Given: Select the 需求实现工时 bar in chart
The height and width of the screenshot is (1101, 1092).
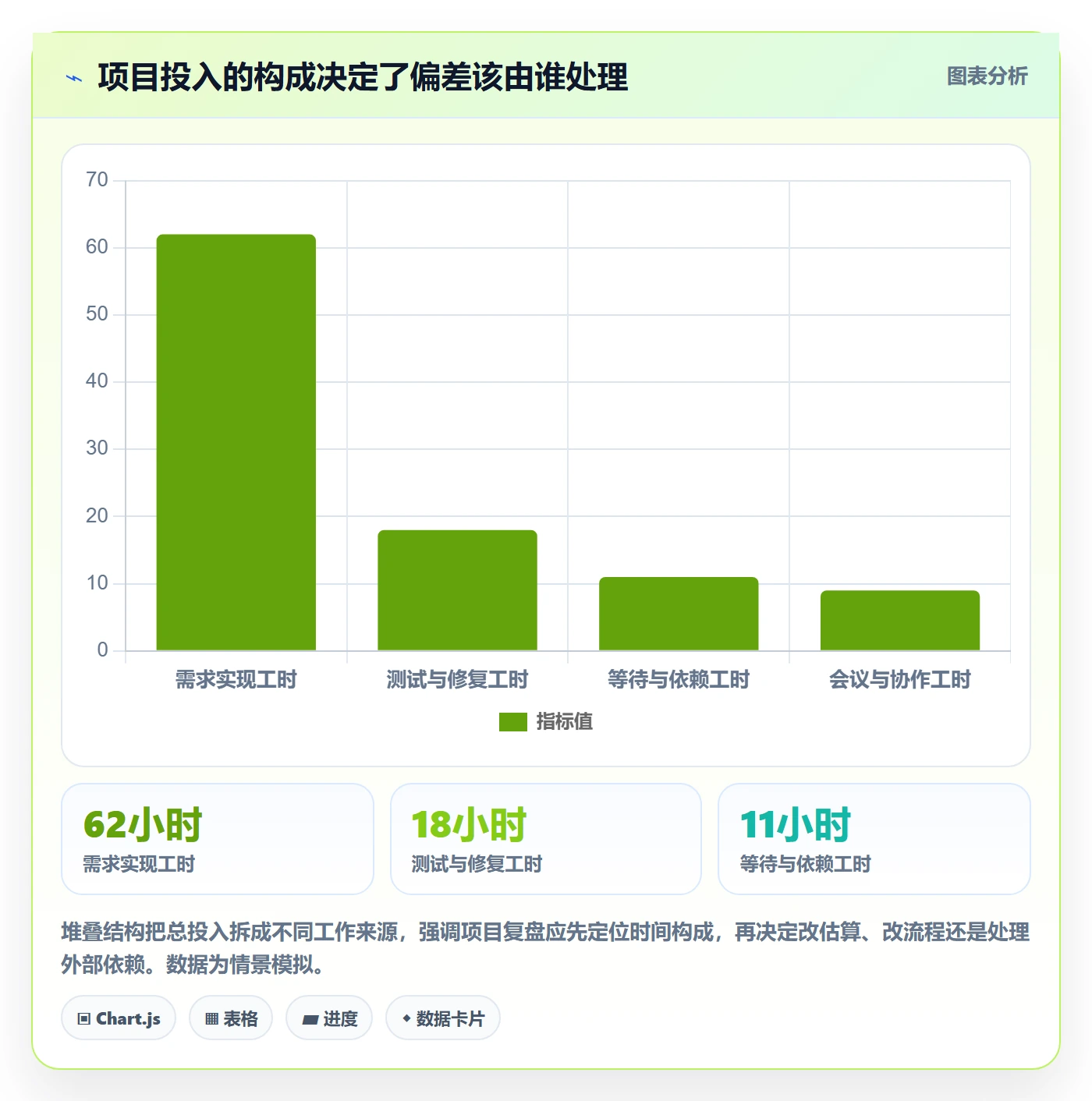Looking at the screenshot, I should pos(236,442).
